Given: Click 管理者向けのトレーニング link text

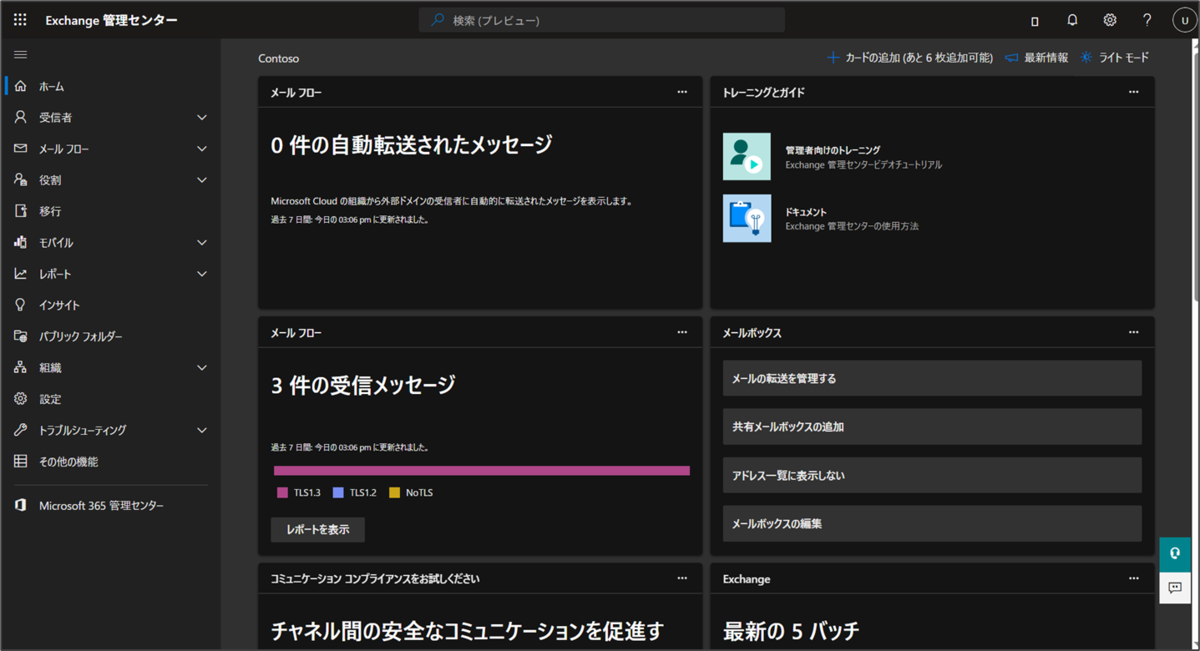Looking at the screenshot, I should click(833, 149).
